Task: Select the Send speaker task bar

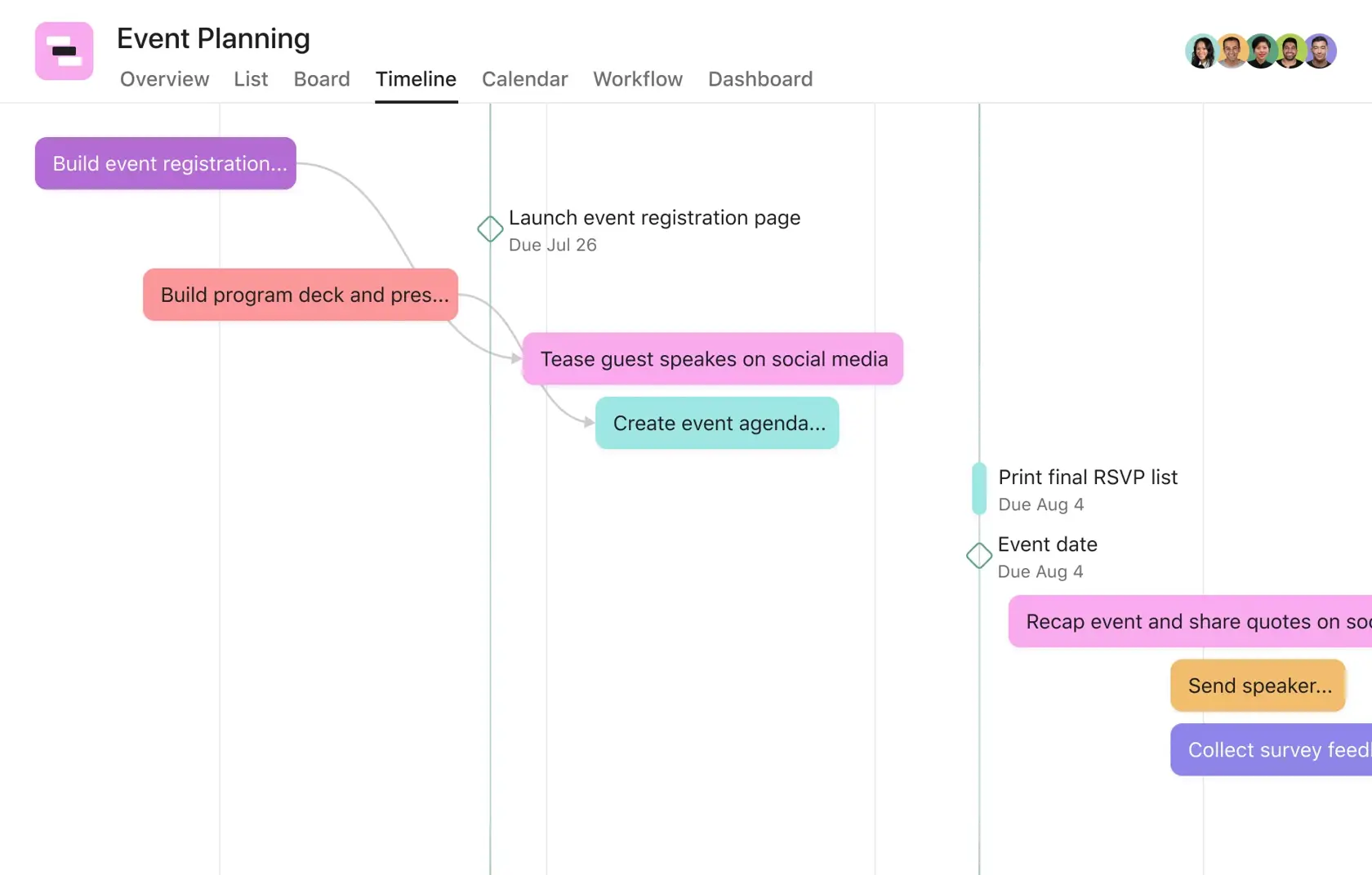Action: pyautogui.click(x=1257, y=686)
